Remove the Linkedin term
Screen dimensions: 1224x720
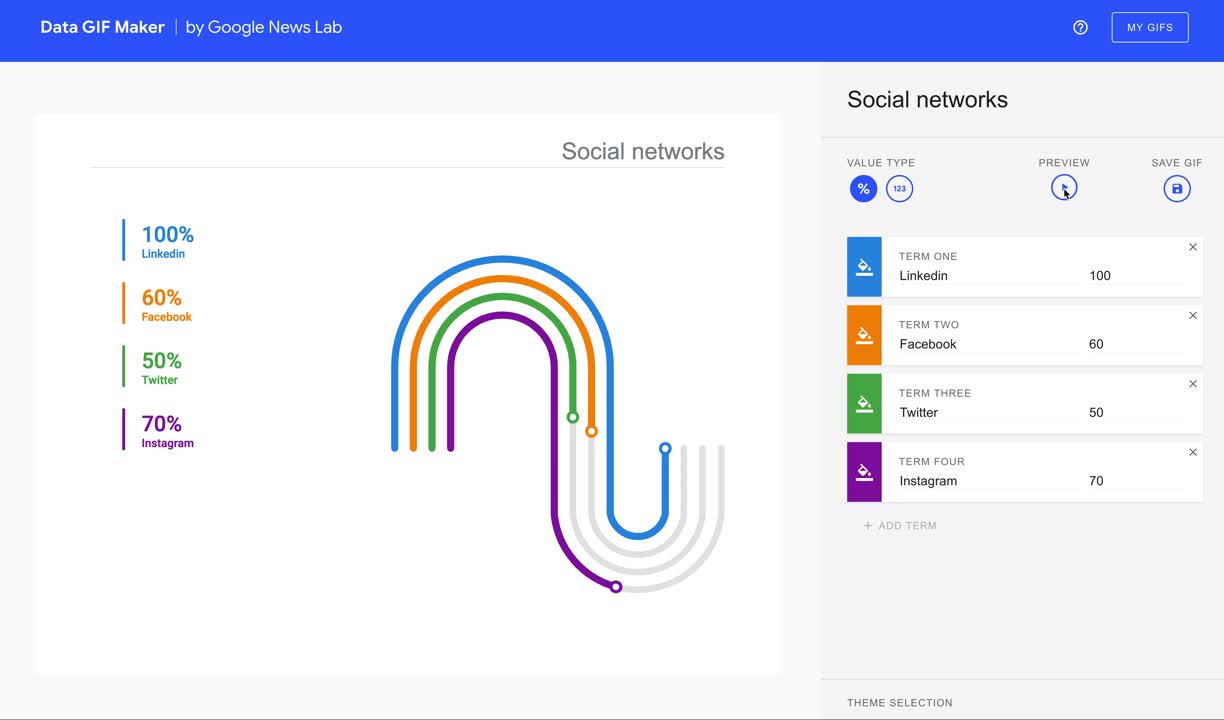pyautogui.click(x=1192, y=247)
